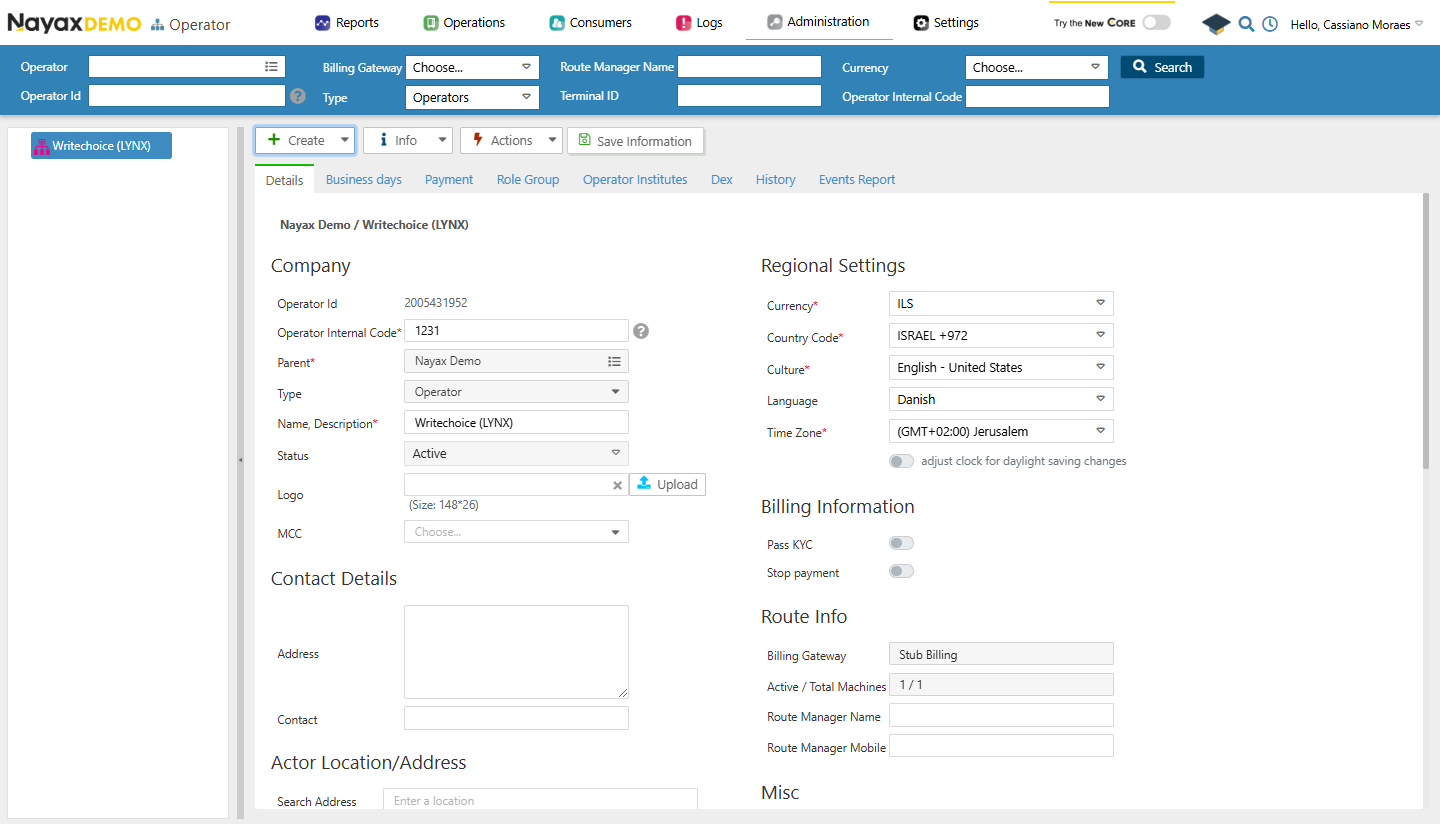Click the Contact input field
This screenshot has height=824, width=1440.
pos(516,718)
